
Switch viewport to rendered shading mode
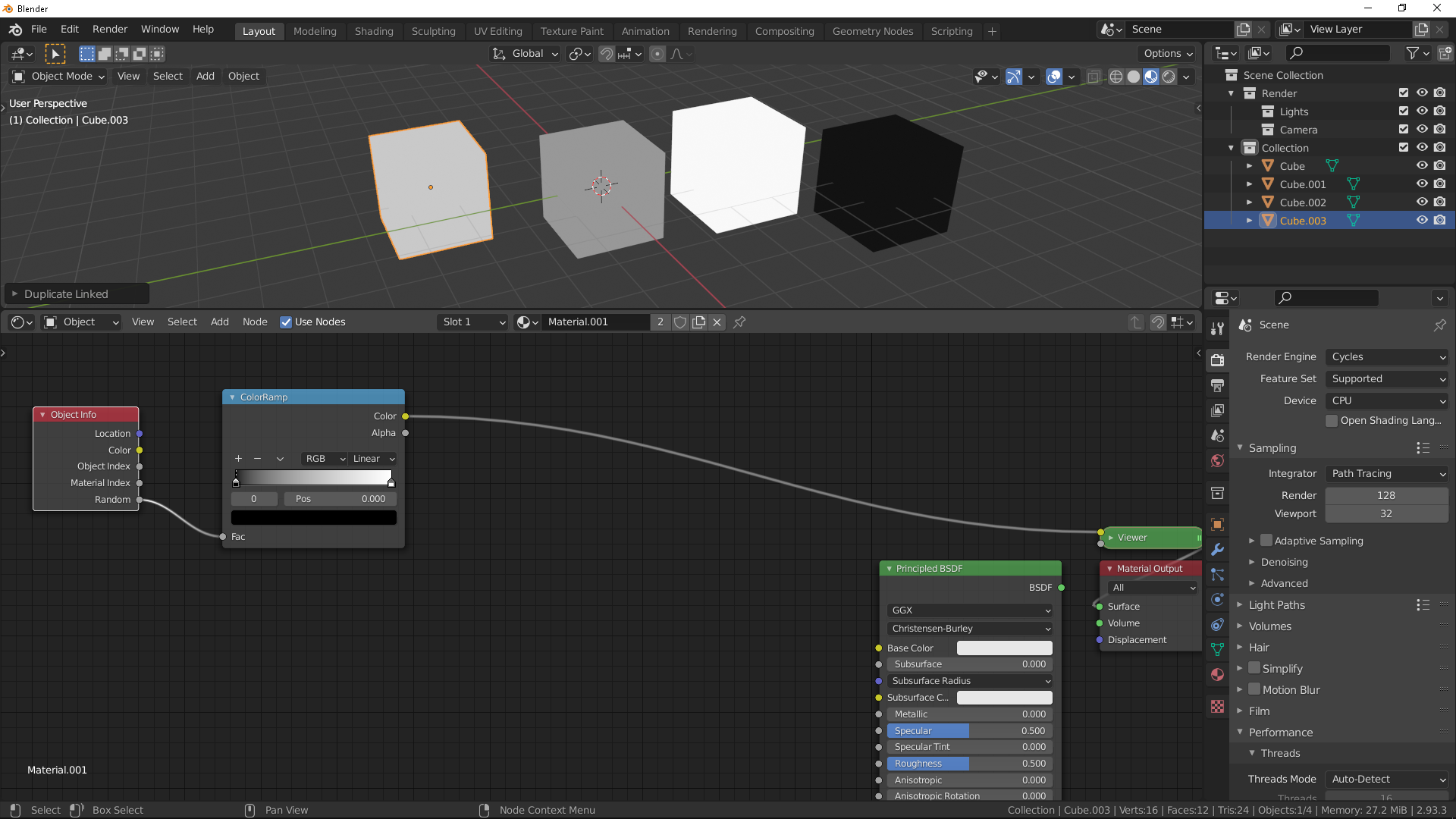[x=1169, y=77]
